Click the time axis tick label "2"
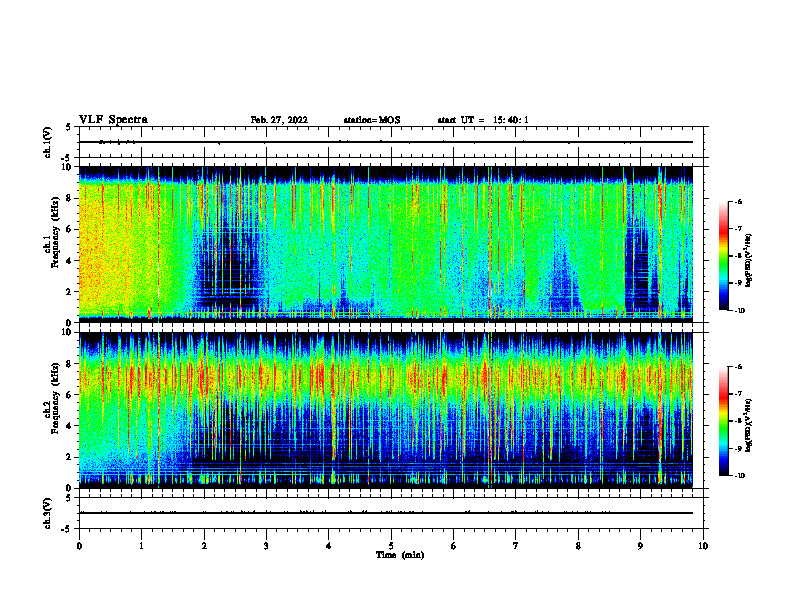Screen dimensions: 792x612 tap(204, 546)
